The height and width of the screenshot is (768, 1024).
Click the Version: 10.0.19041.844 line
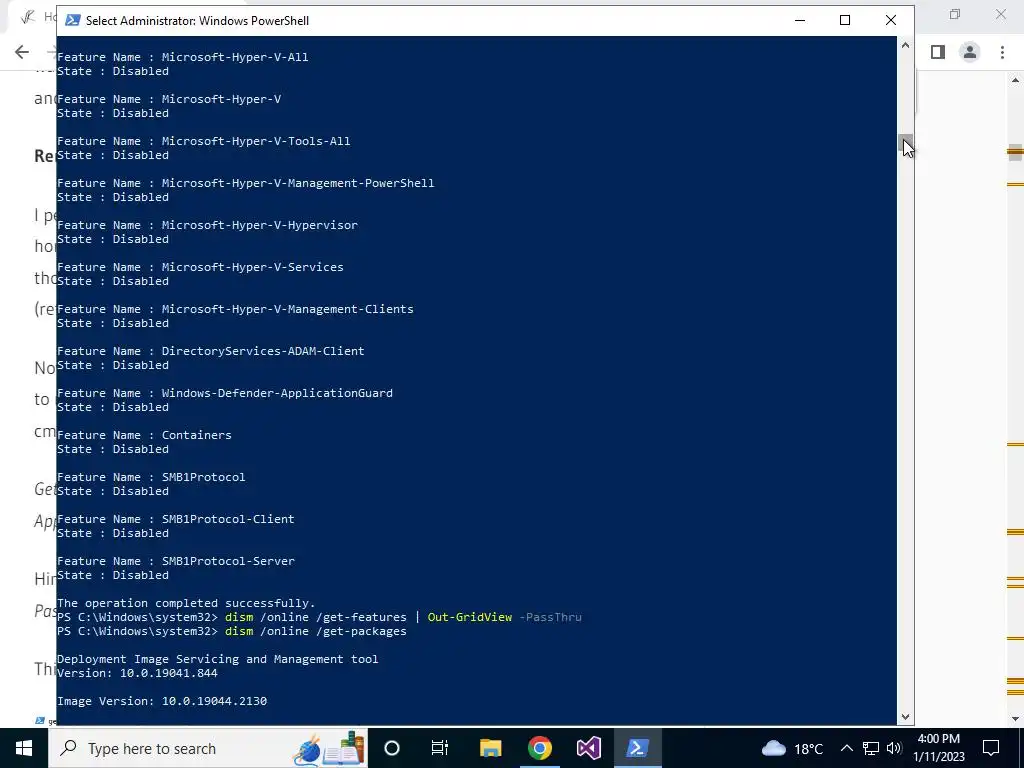137,673
